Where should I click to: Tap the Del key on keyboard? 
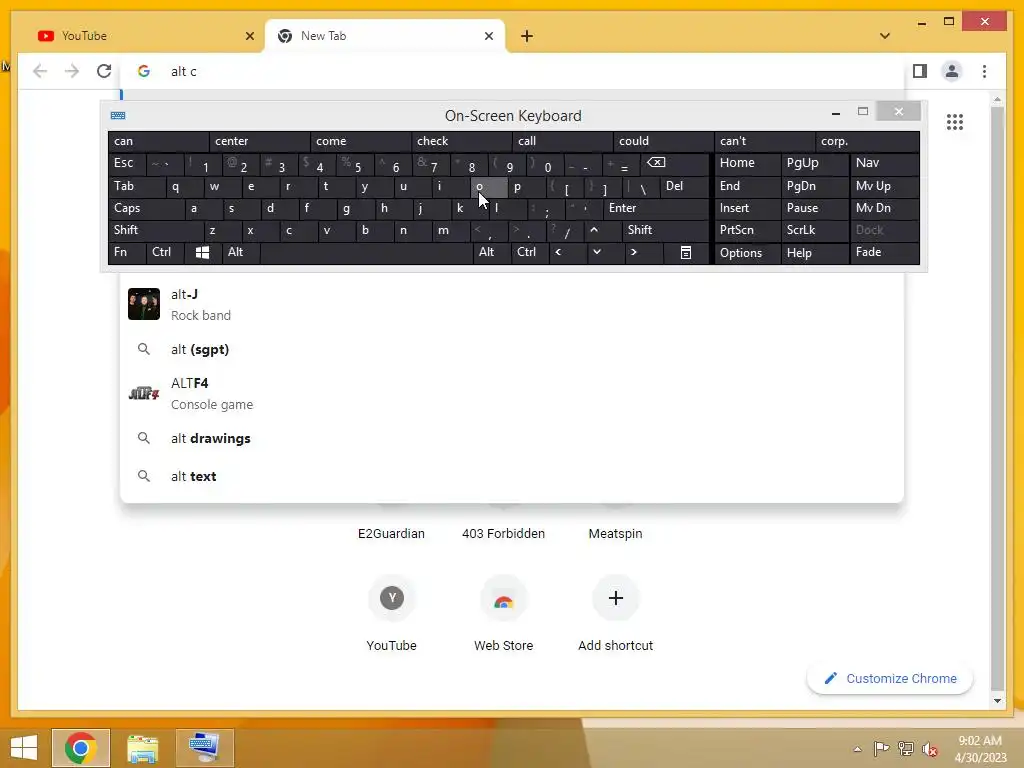(x=684, y=186)
